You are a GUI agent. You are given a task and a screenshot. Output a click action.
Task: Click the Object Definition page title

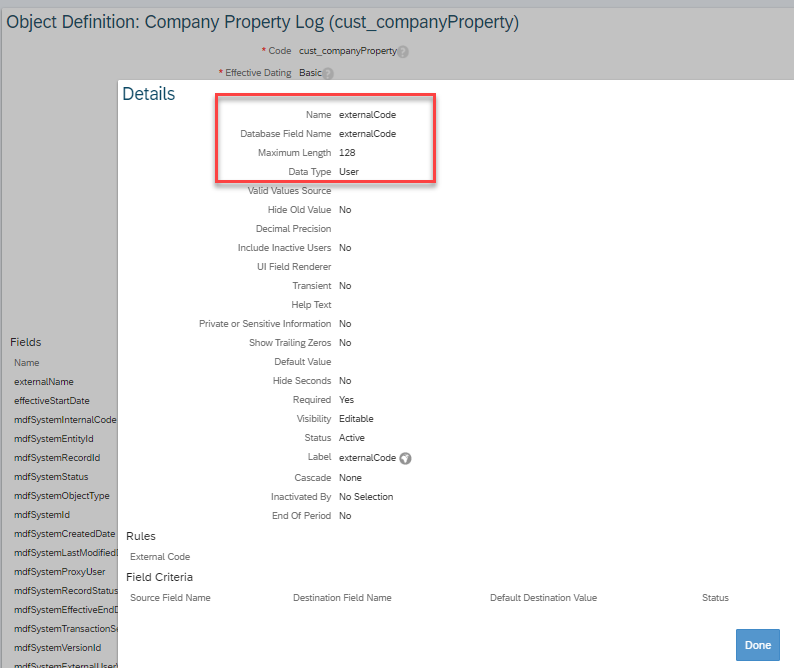pos(262,22)
